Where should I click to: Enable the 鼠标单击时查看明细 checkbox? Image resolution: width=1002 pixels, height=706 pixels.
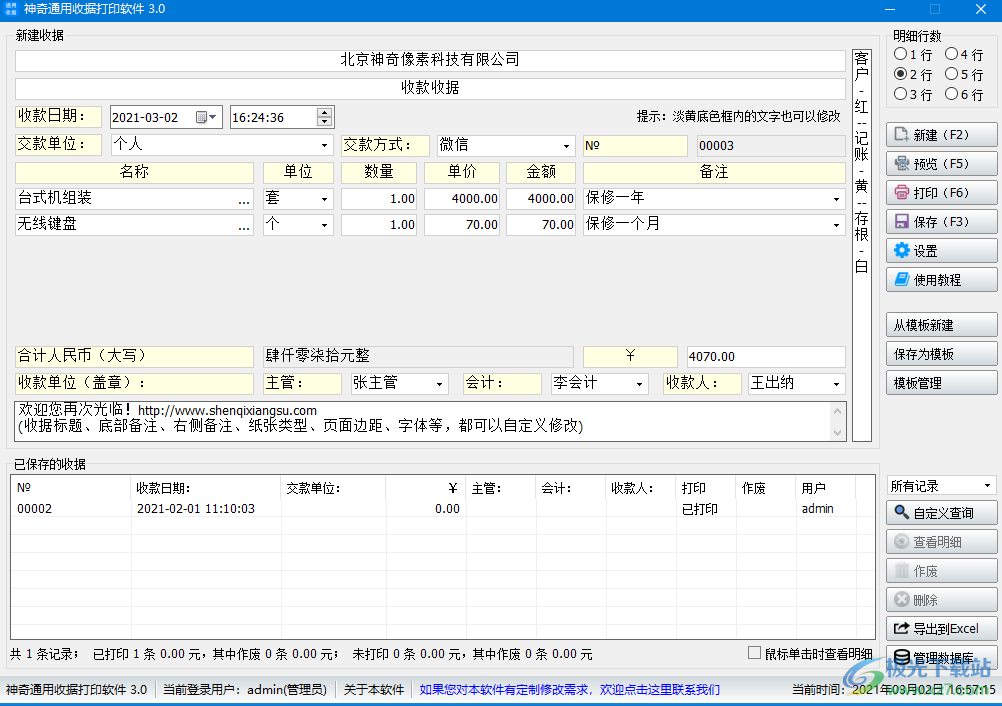(x=754, y=653)
